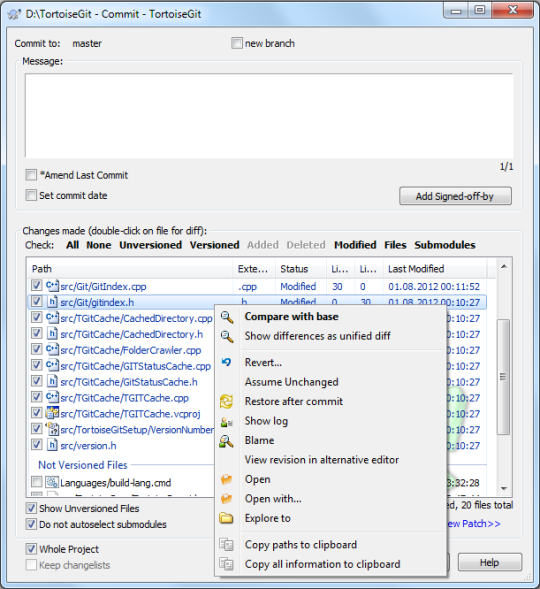The image size is (540, 589).
Task: Click the file list scroll up arrow
Action: click(x=504, y=266)
